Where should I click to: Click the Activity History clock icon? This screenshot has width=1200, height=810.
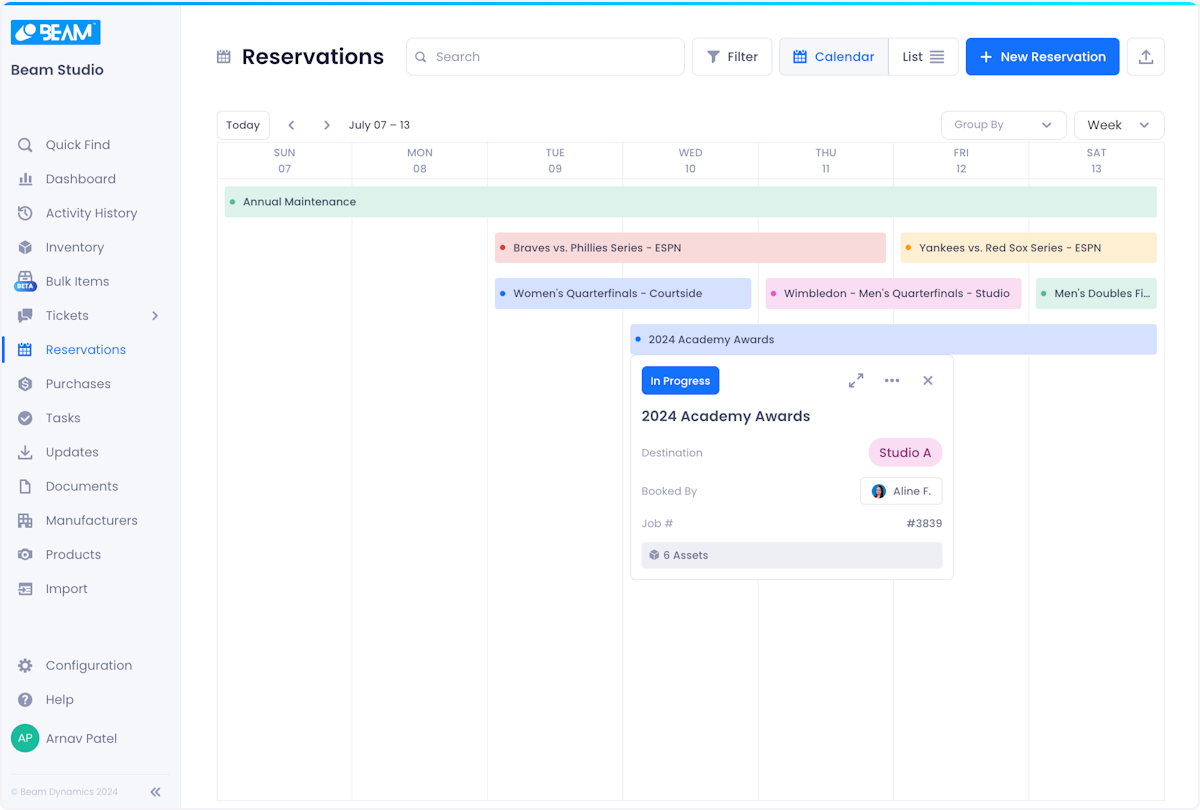click(25, 213)
